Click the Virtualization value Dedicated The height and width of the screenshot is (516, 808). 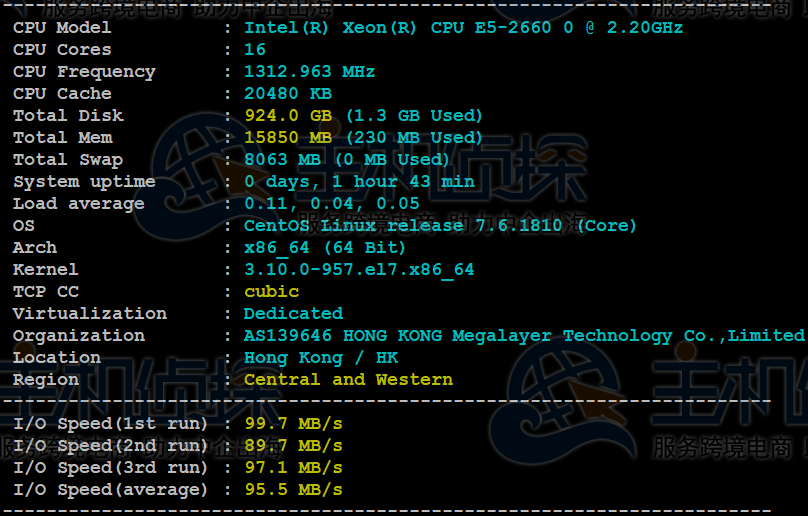tap(293, 314)
